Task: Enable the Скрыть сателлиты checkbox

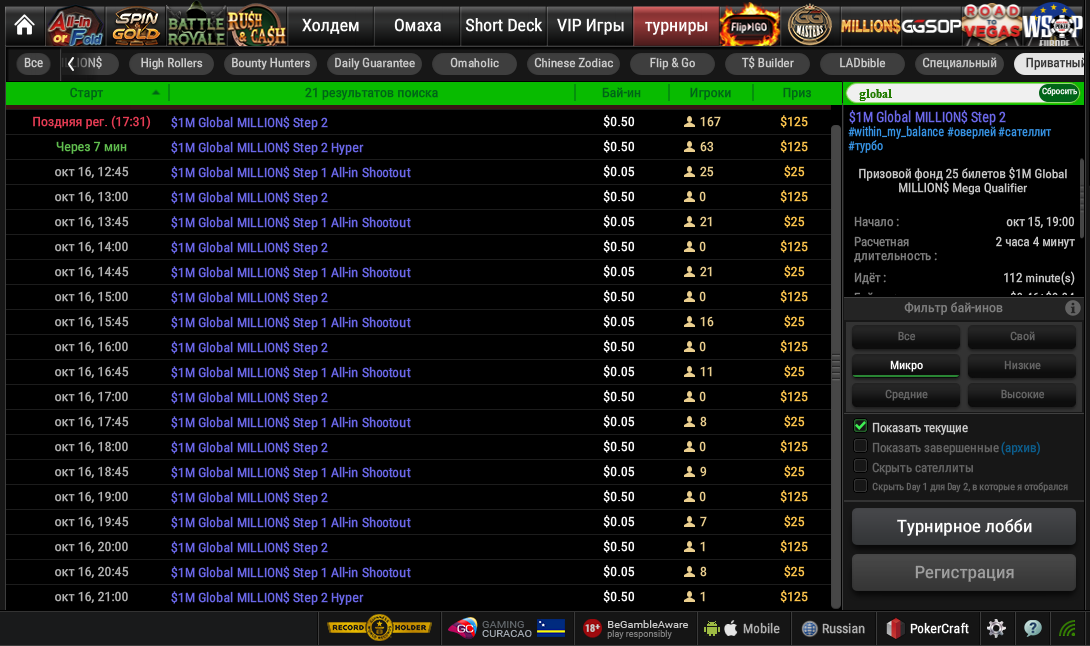Action: pos(860,467)
